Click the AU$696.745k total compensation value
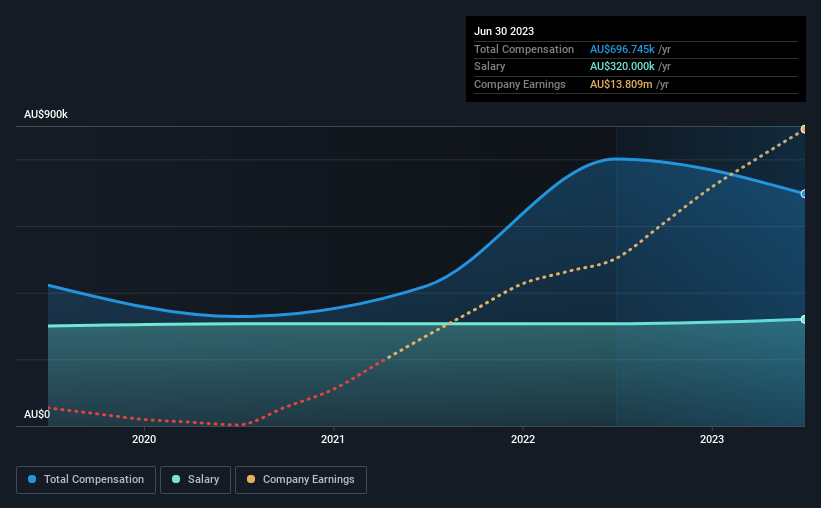Screen dimensions: 821x508 622,49
